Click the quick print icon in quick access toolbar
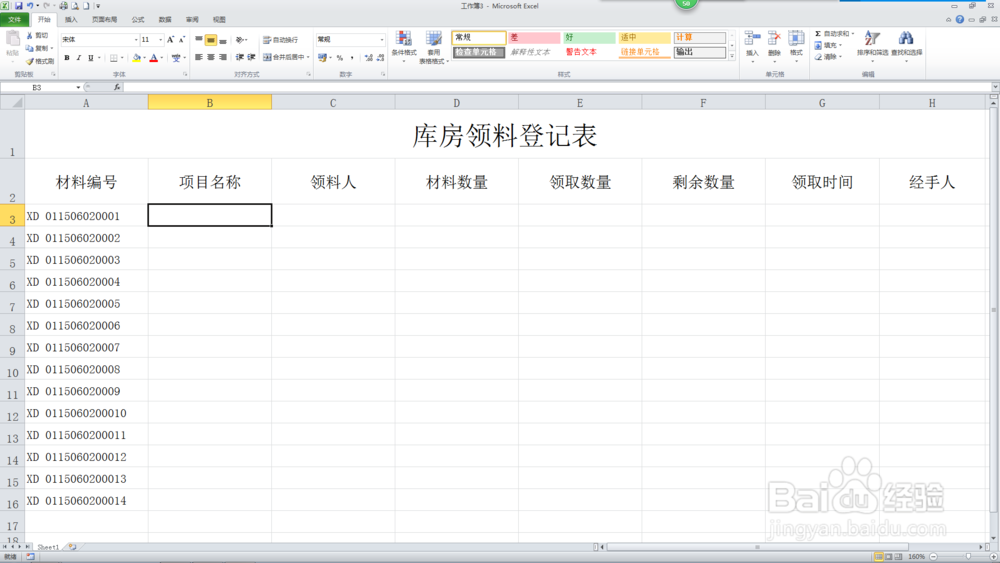Screen dimensions: 1000x563 coord(64,6)
